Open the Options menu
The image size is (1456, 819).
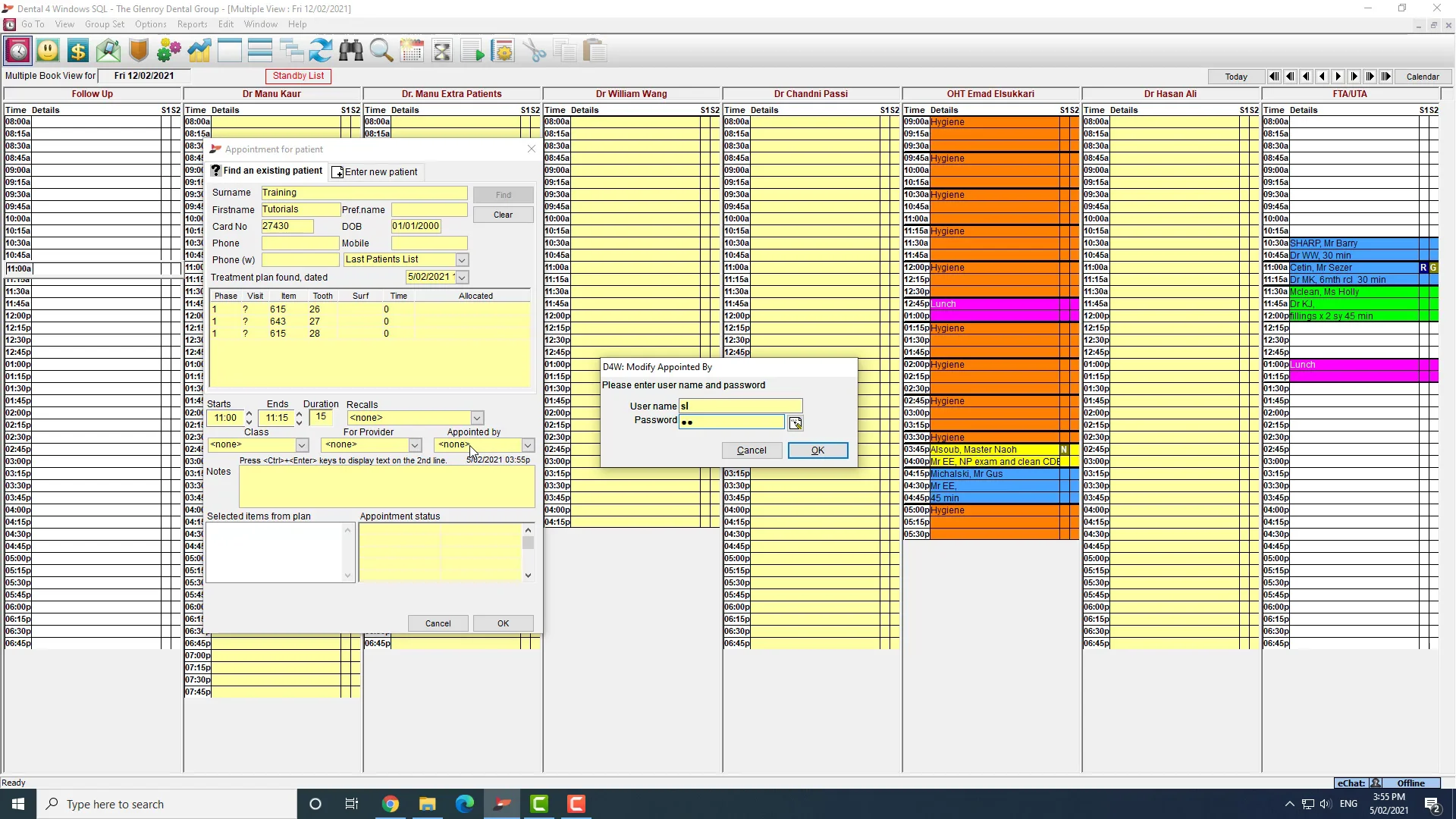click(151, 24)
